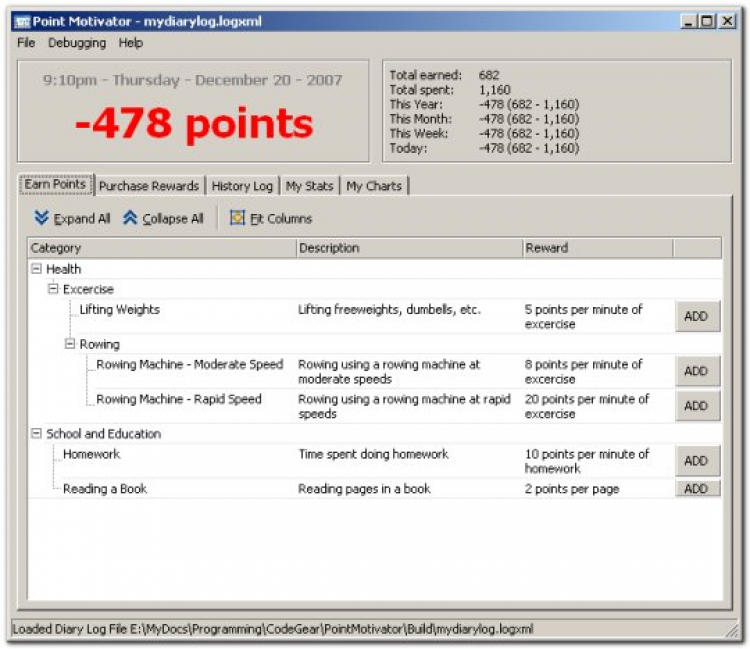Click the window resize grip in status bar
Viewport: 750px width, 649px height.
point(732,630)
